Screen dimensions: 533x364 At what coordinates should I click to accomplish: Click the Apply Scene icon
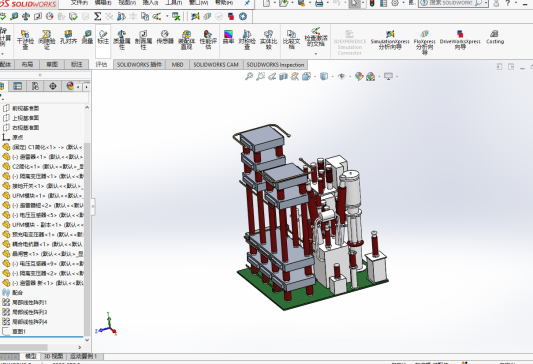(x=371, y=76)
